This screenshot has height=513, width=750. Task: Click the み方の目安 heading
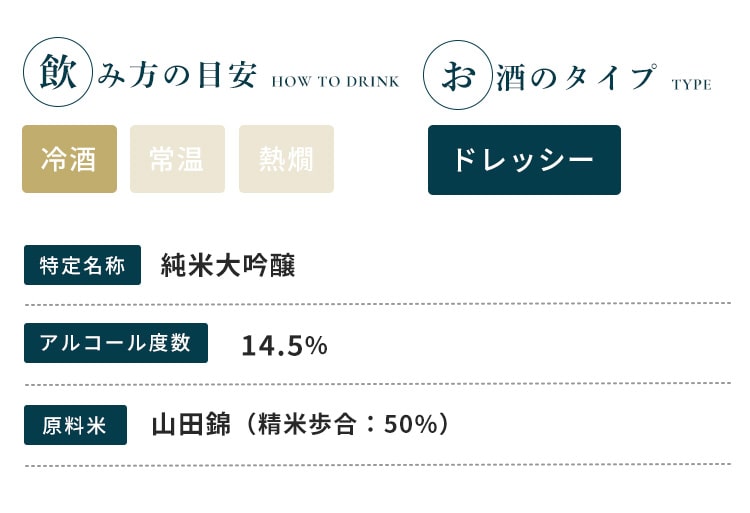(x=176, y=75)
